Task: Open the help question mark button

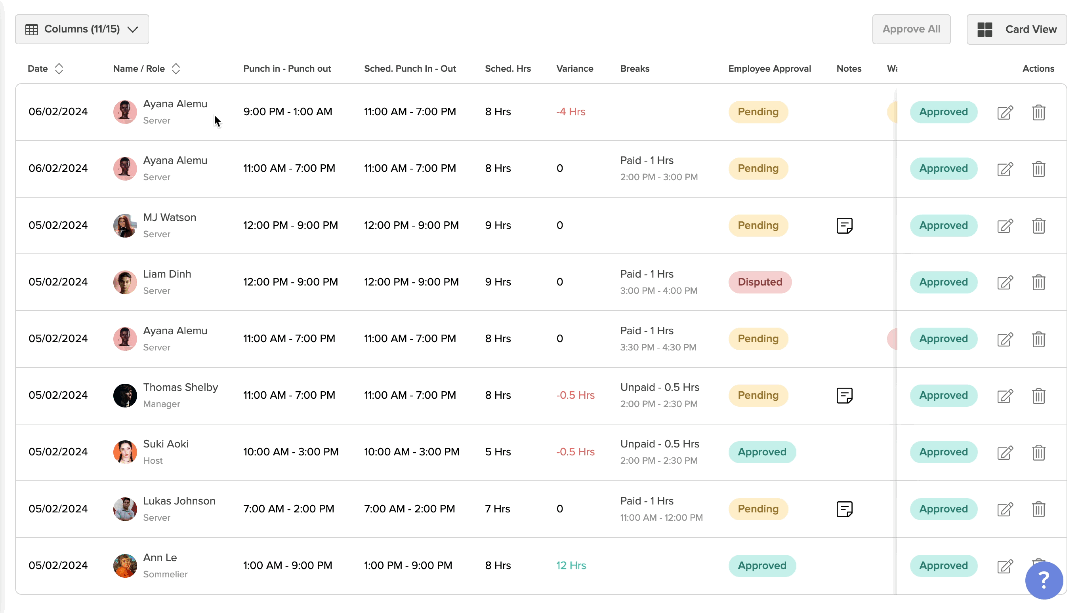Action: click(x=1044, y=580)
